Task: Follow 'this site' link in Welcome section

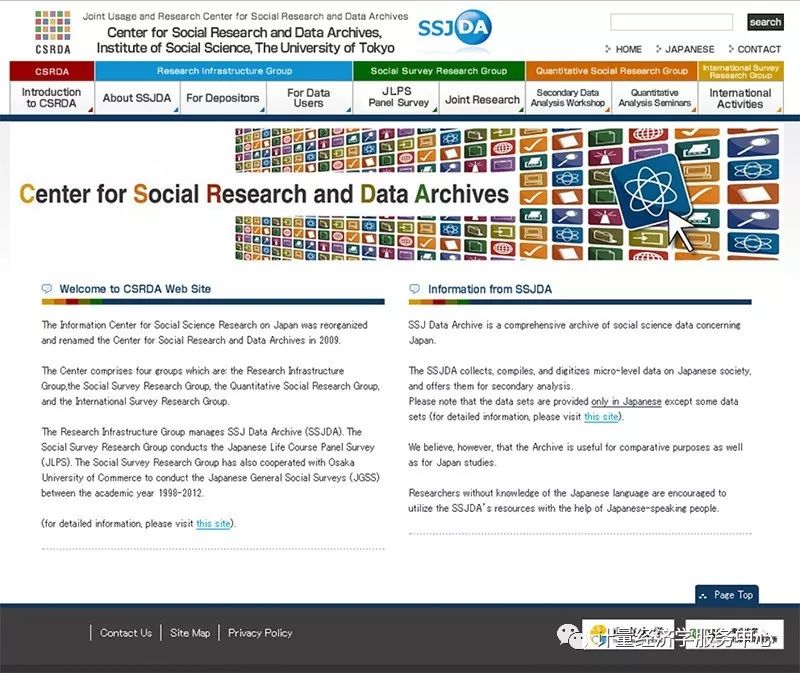Action: coord(213,524)
